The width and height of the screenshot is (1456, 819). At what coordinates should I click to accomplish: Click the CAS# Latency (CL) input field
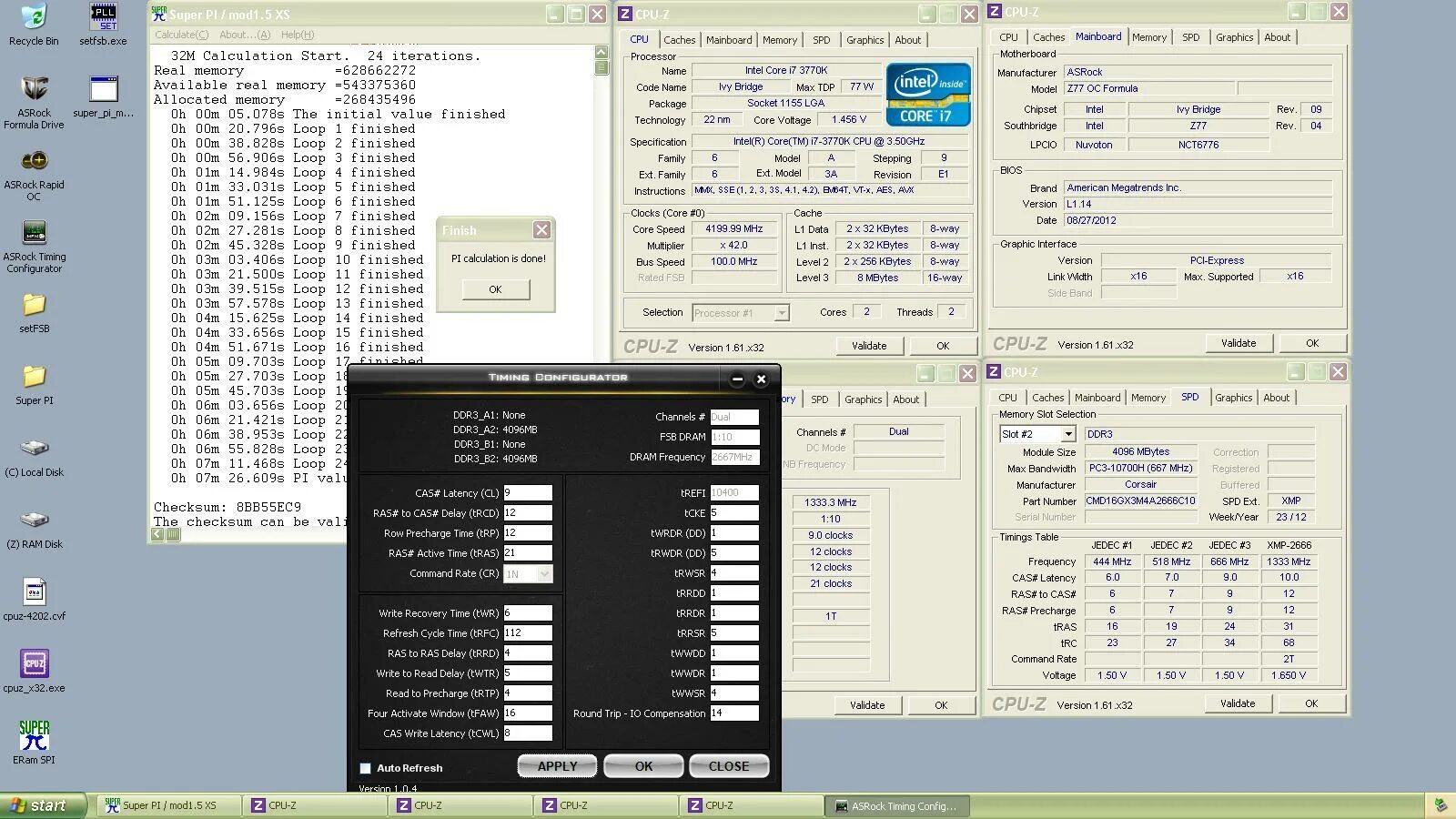click(528, 492)
